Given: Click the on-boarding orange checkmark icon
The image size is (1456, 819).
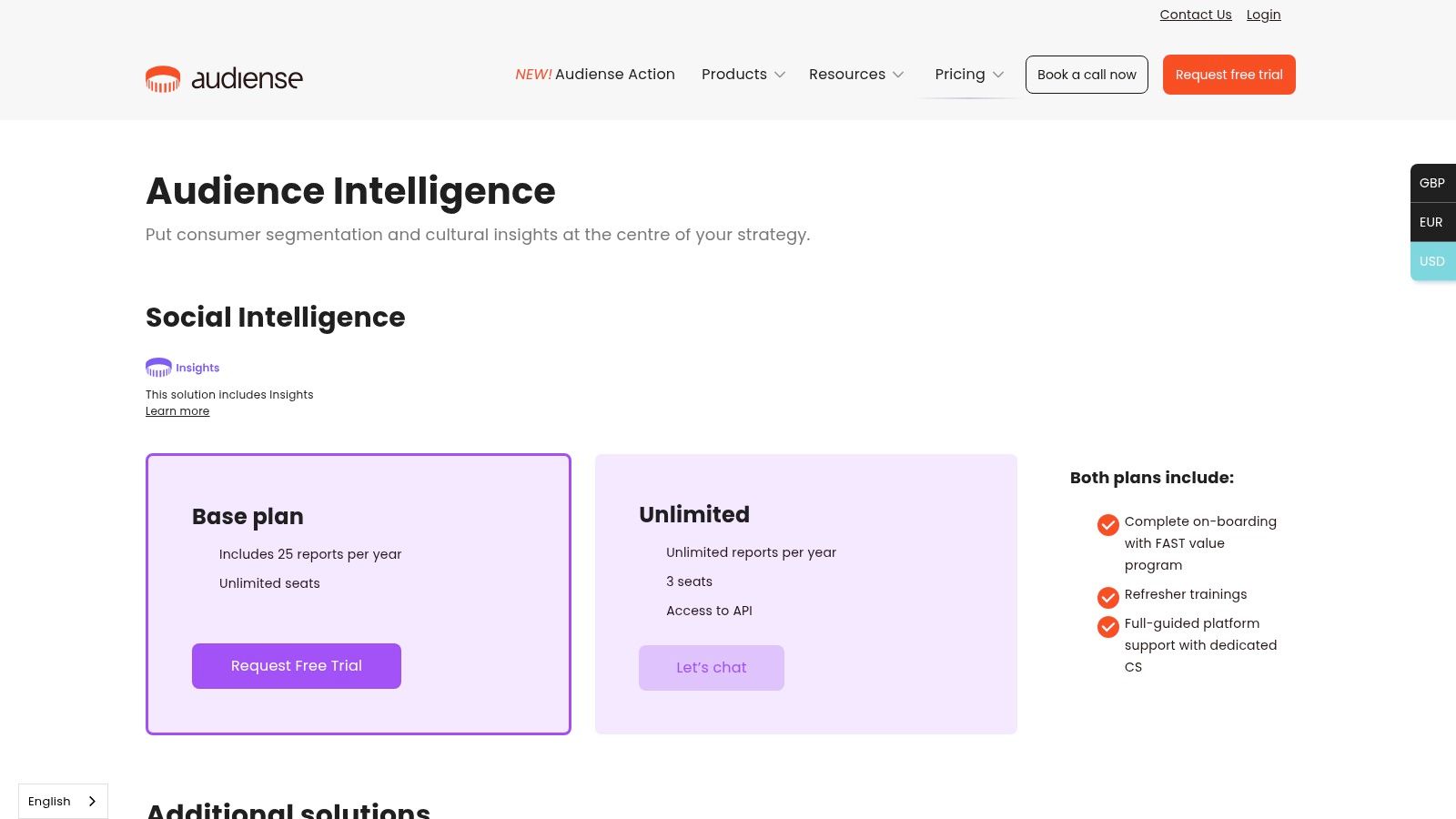Looking at the screenshot, I should click(x=1107, y=525).
